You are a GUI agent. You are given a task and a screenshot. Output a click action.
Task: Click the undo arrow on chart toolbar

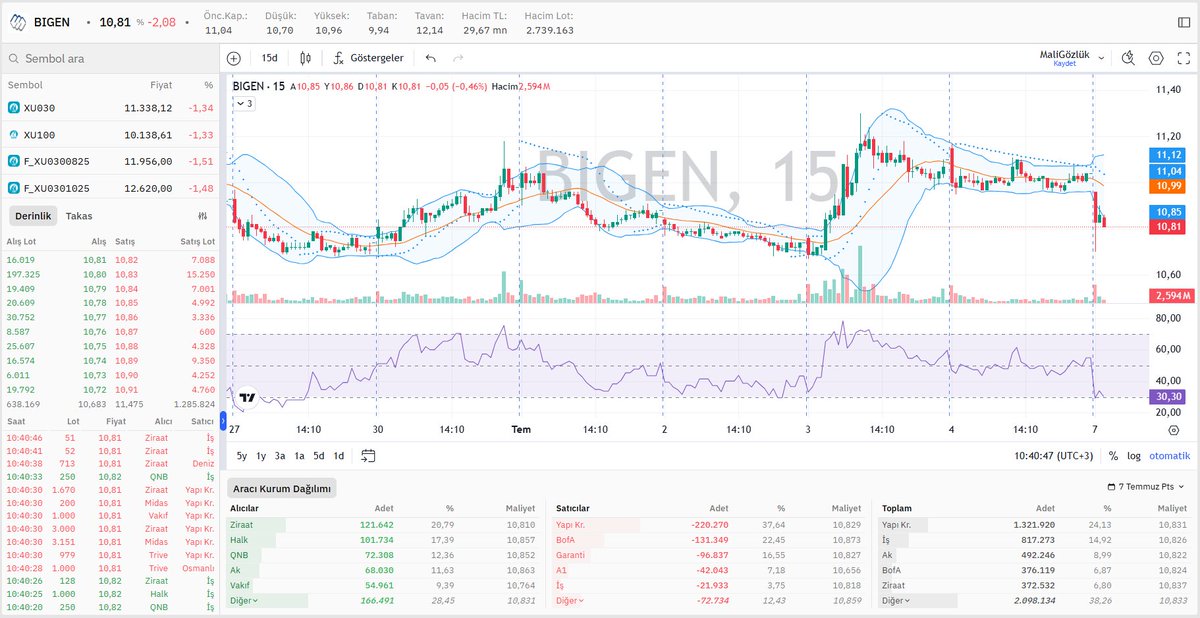tap(430, 58)
